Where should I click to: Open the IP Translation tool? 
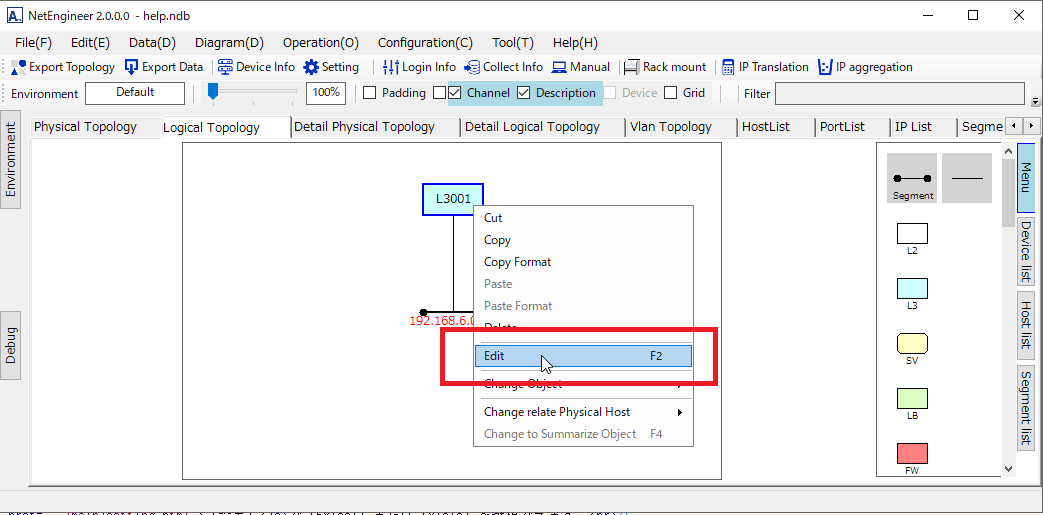pos(728,67)
